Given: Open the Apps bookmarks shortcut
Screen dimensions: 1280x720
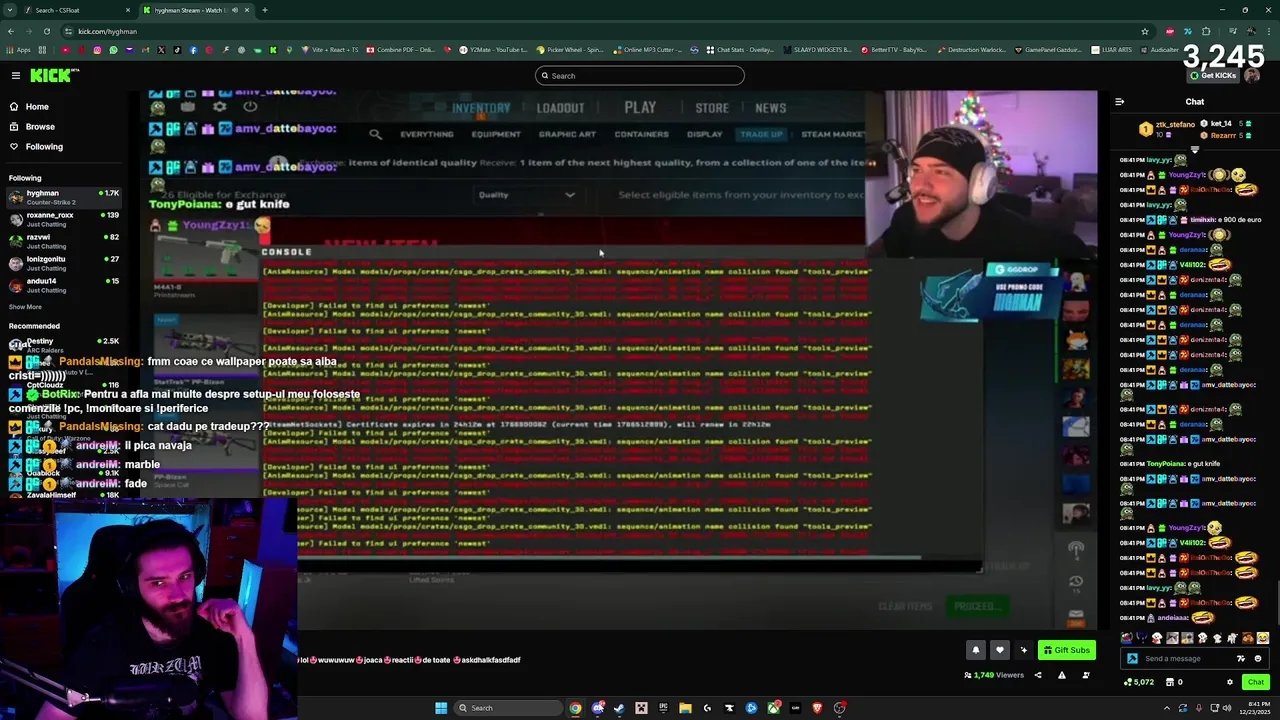Looking at the screenshot, I should tap(19, 50).
